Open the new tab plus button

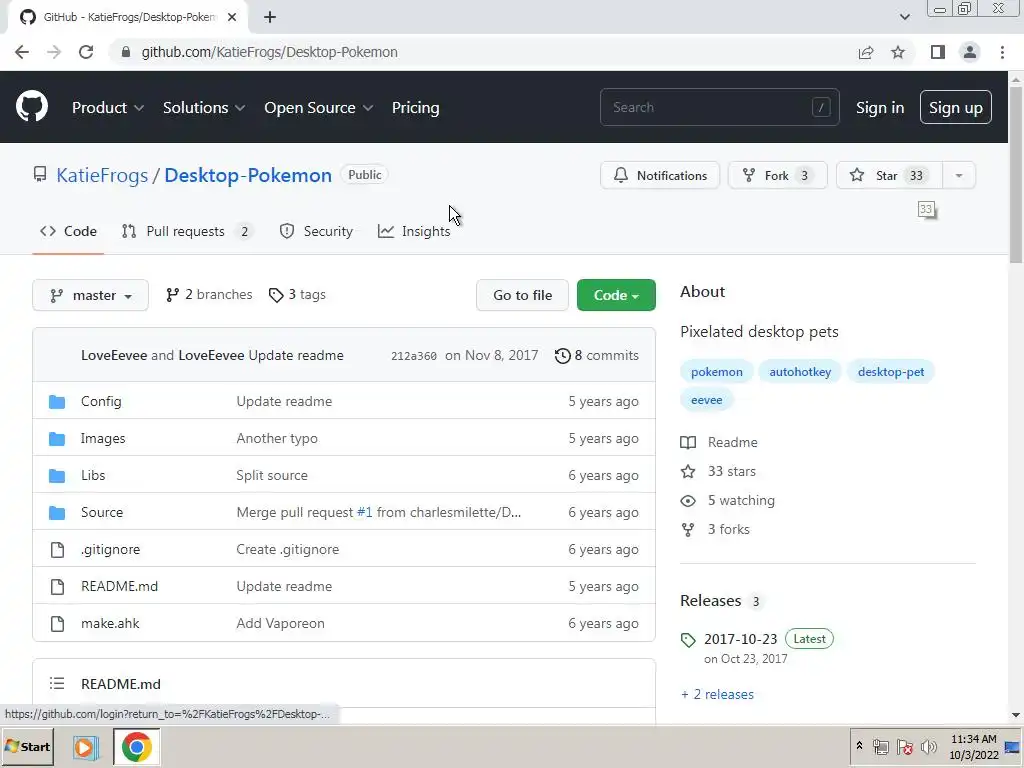[270, 17]
